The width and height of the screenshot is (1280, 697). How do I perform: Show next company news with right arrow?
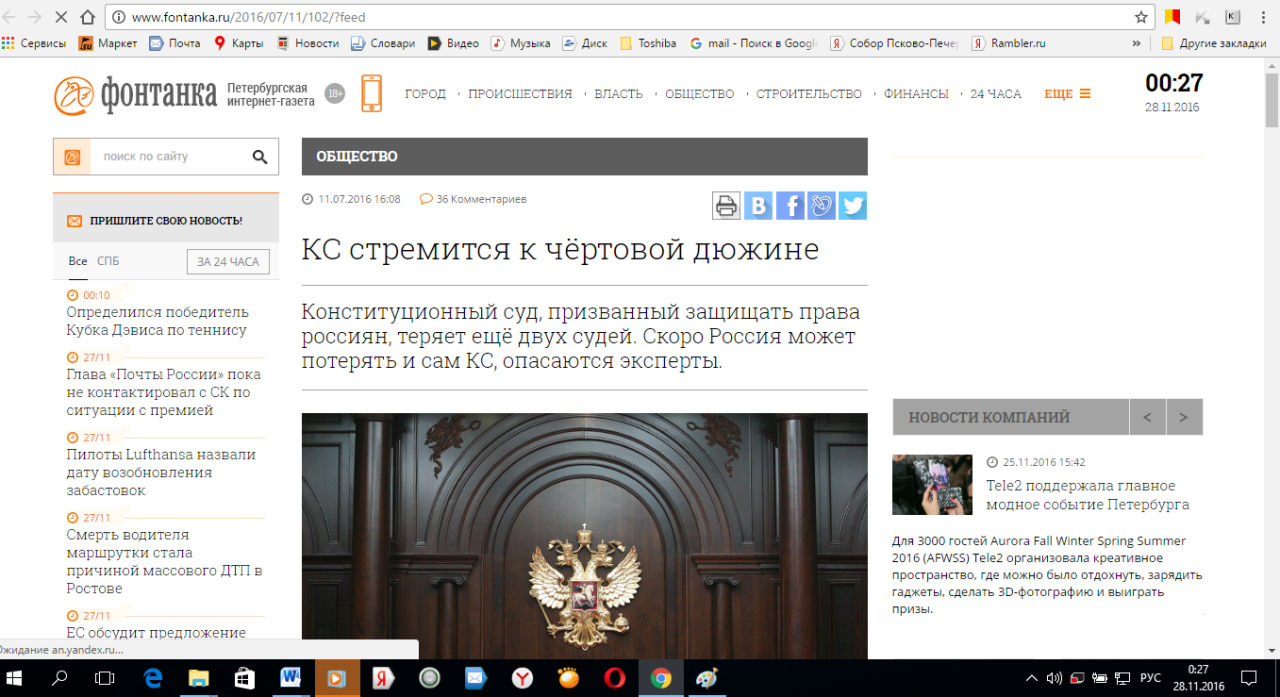(1184, 417)
